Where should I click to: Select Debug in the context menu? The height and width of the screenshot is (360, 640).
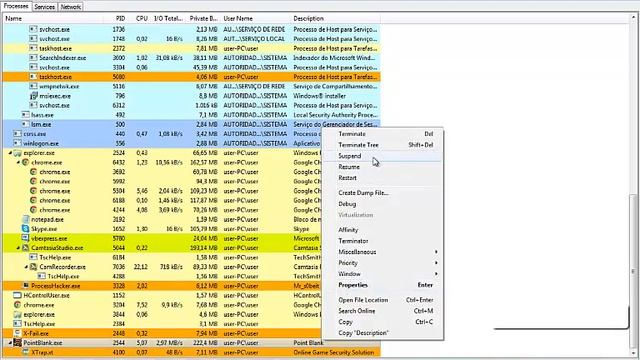tap(382, 204)
